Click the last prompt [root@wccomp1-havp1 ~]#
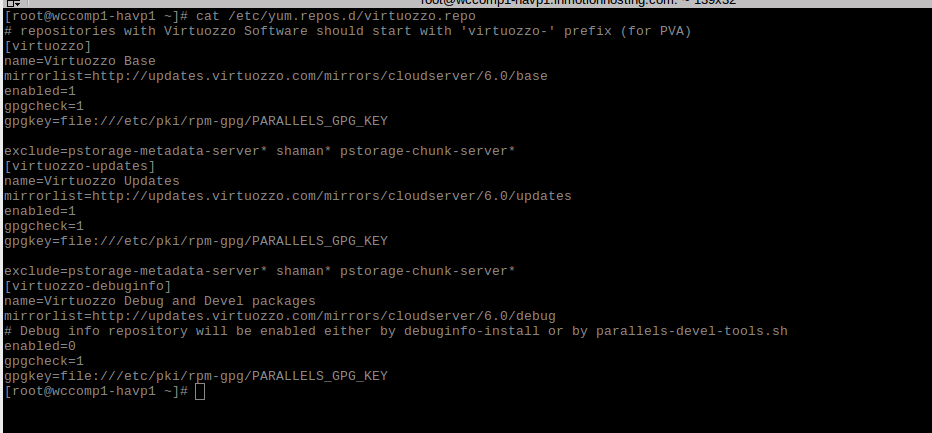The width and height of the screenshot is (932, 433). point(96,391)
